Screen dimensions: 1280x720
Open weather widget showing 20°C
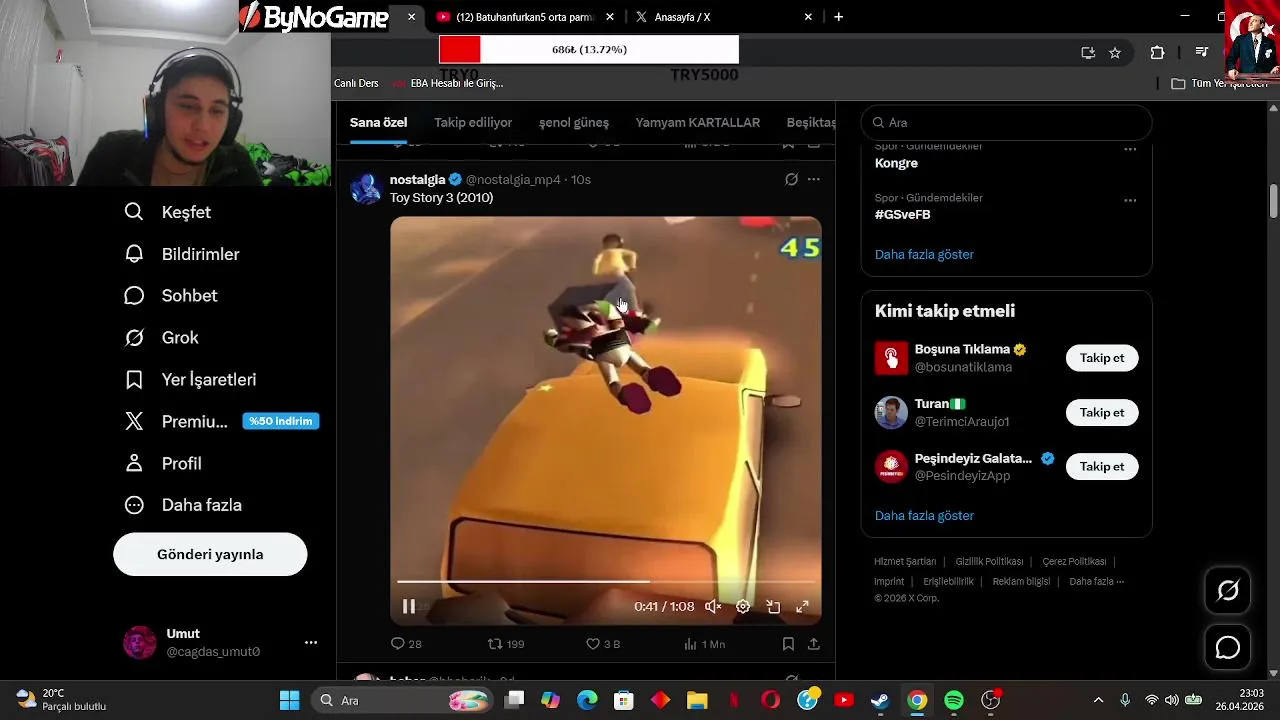click(x=62, y=700)
